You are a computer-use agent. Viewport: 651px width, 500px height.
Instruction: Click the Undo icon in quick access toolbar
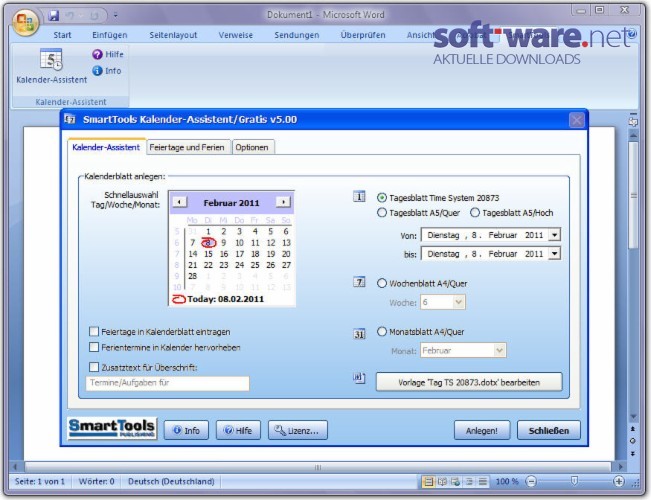[x=70, y=16]
